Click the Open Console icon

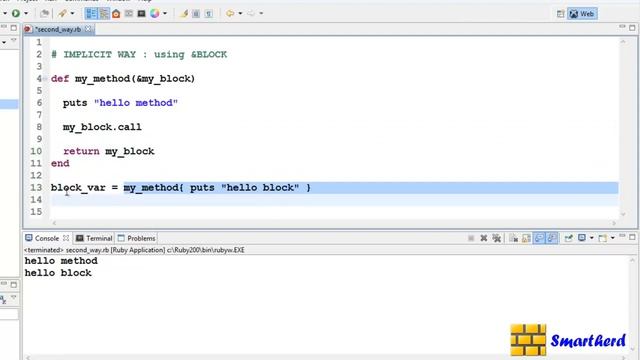602,238
